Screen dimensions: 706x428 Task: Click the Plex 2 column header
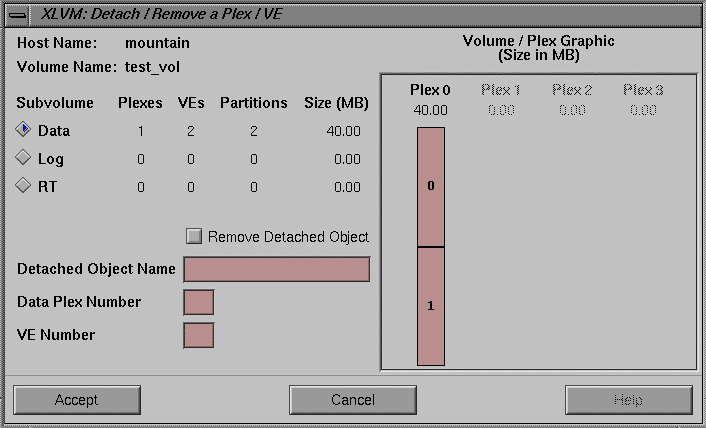pyautogui.click(x=572, y=90)
